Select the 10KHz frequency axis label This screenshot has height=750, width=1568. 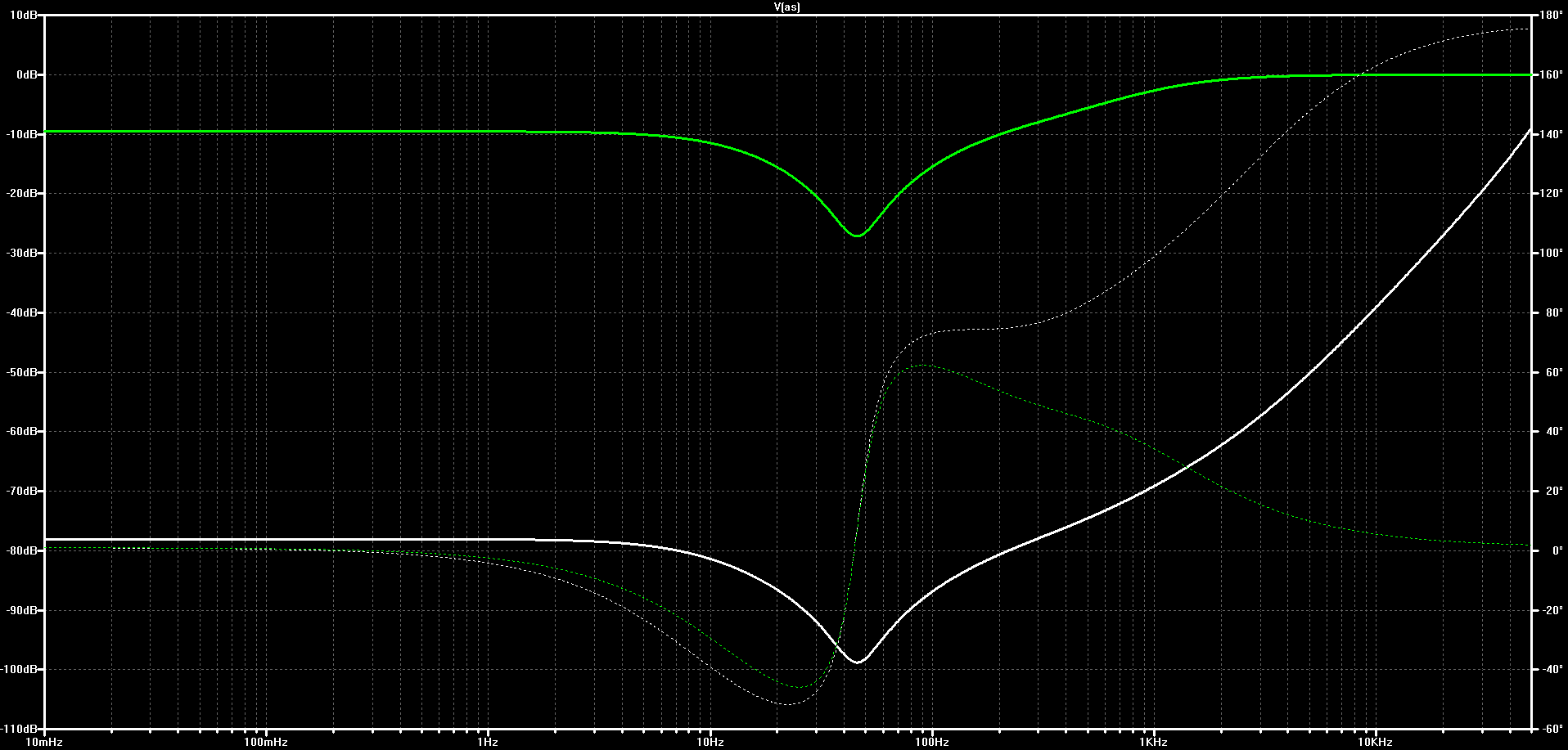(1376, 743)
